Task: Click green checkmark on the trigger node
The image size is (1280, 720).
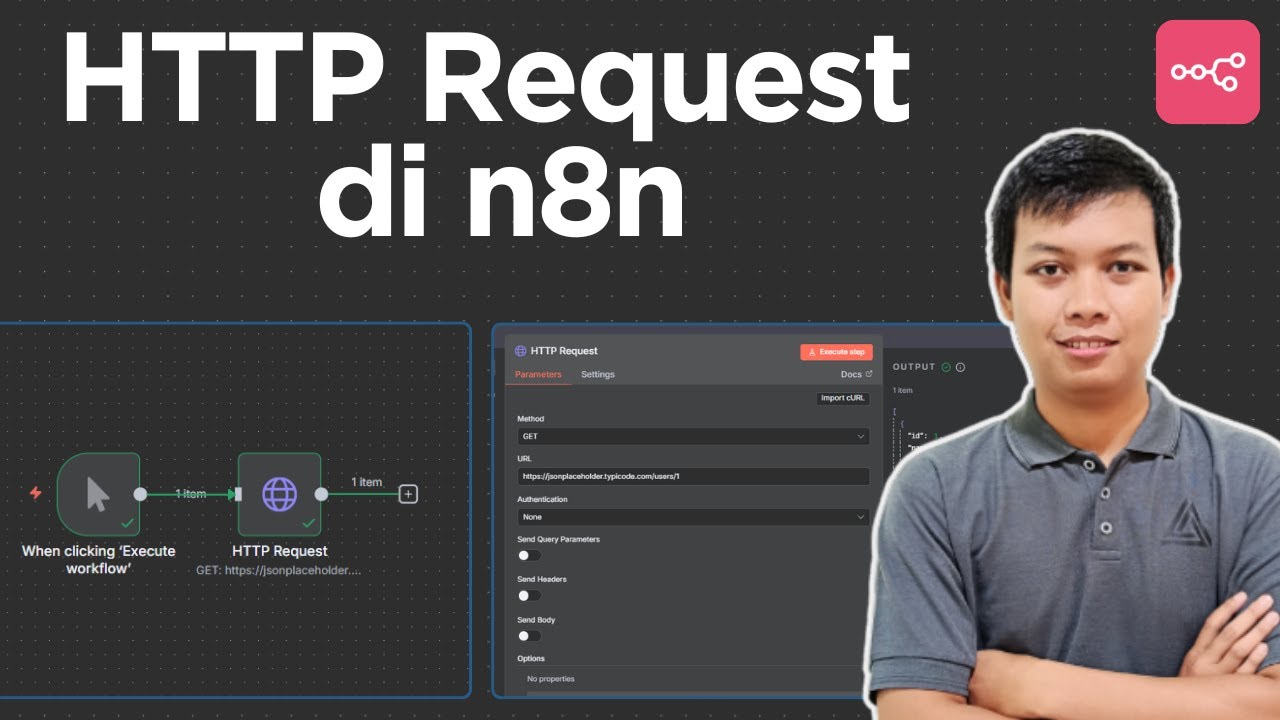Action: point(127,523)
